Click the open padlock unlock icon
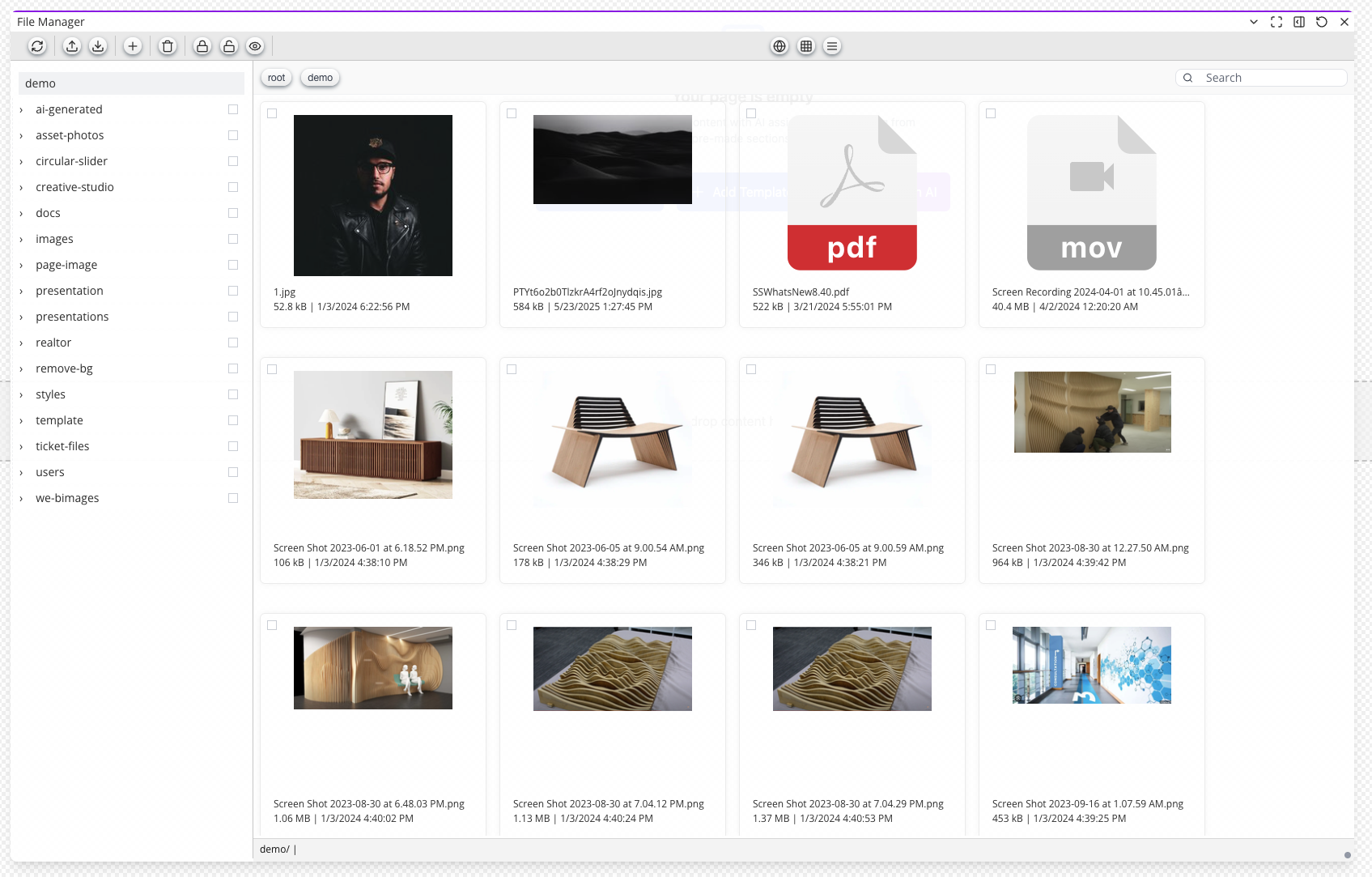The width and height of the screenshot is (1372, 877). click(229, 46)
